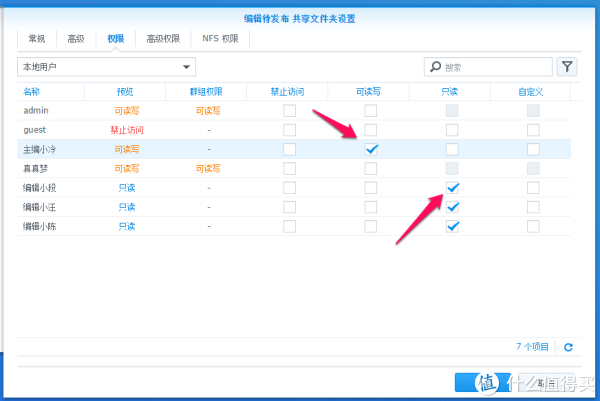Uncheck 只读 for 编辑小陈
Screen dimensions: 600x401
coord(452,226)
